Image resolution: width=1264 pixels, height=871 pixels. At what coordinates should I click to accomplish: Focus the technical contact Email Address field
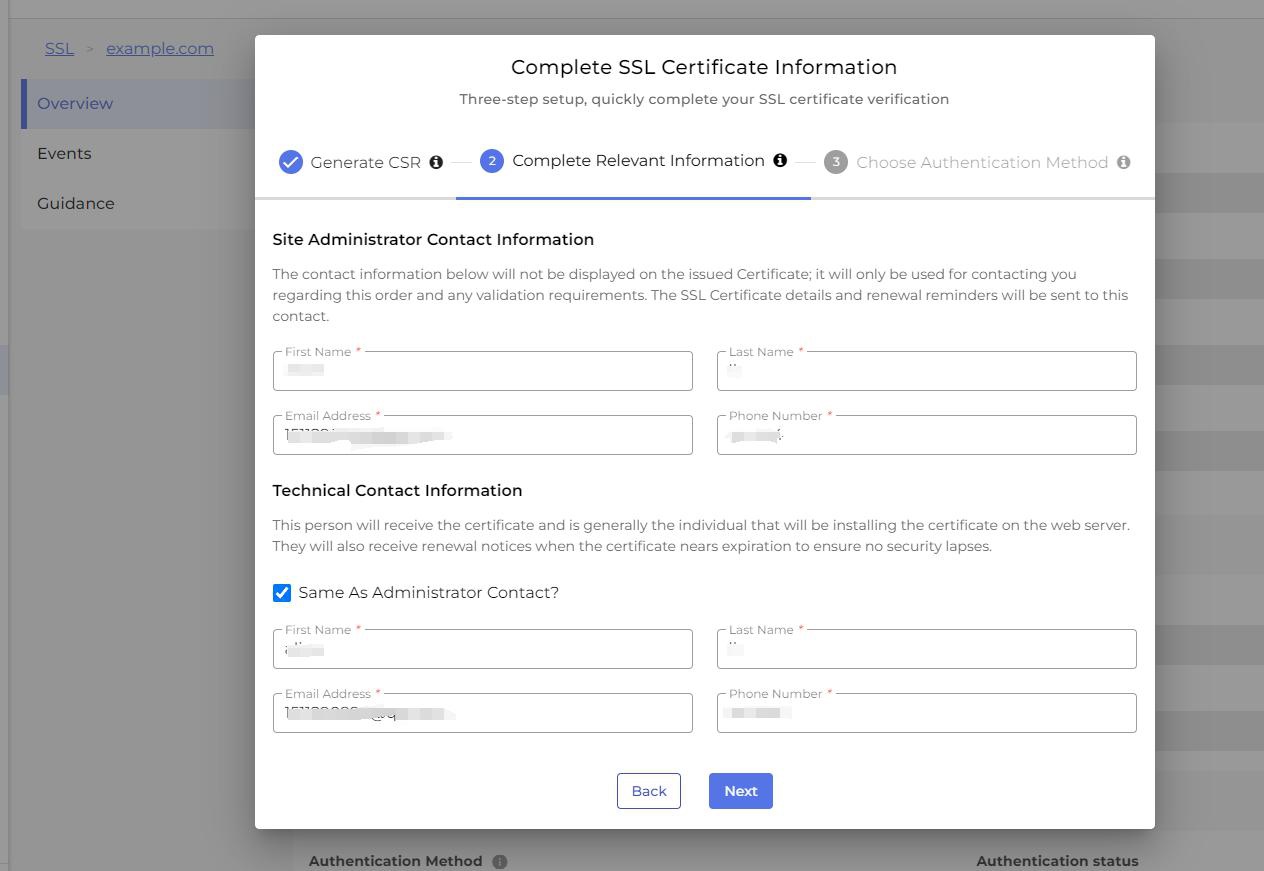click(x=483, y=713)
